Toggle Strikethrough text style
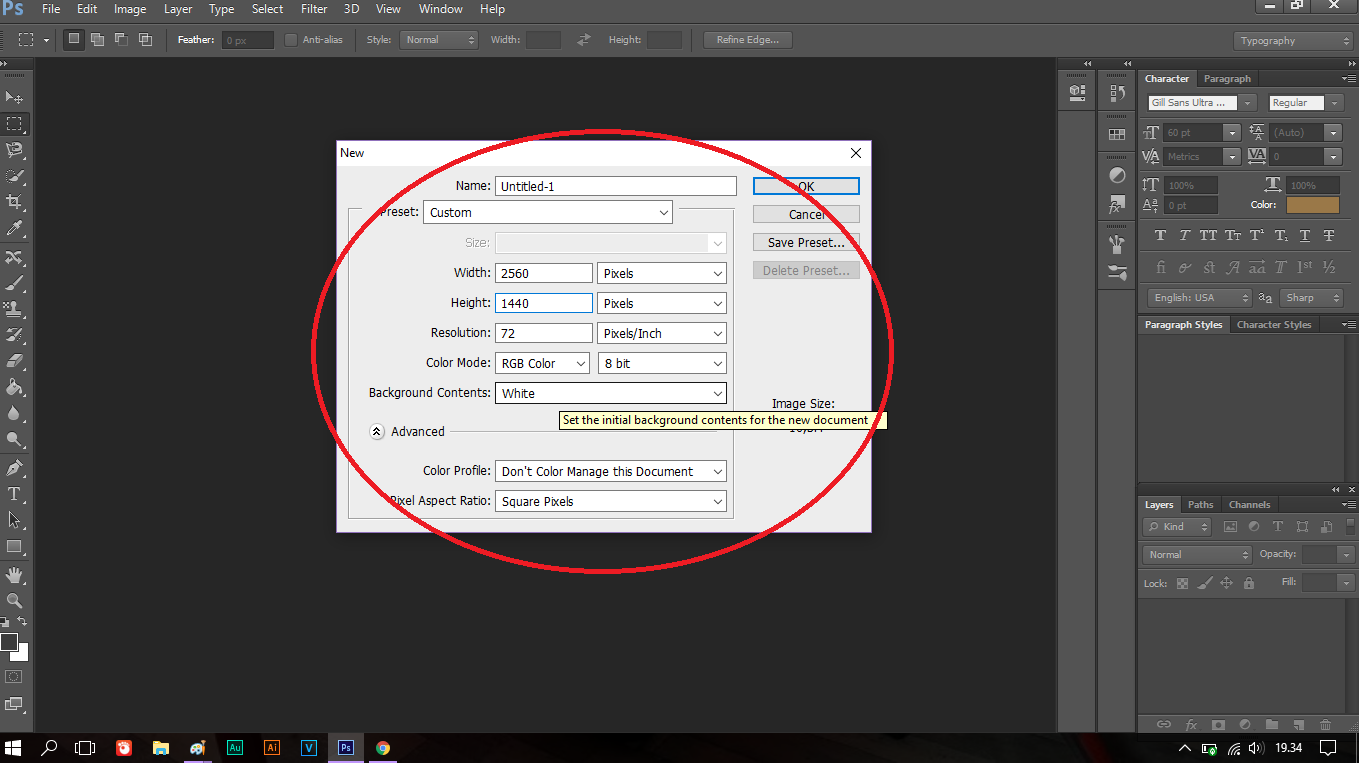 click(x=1329, y=236)
